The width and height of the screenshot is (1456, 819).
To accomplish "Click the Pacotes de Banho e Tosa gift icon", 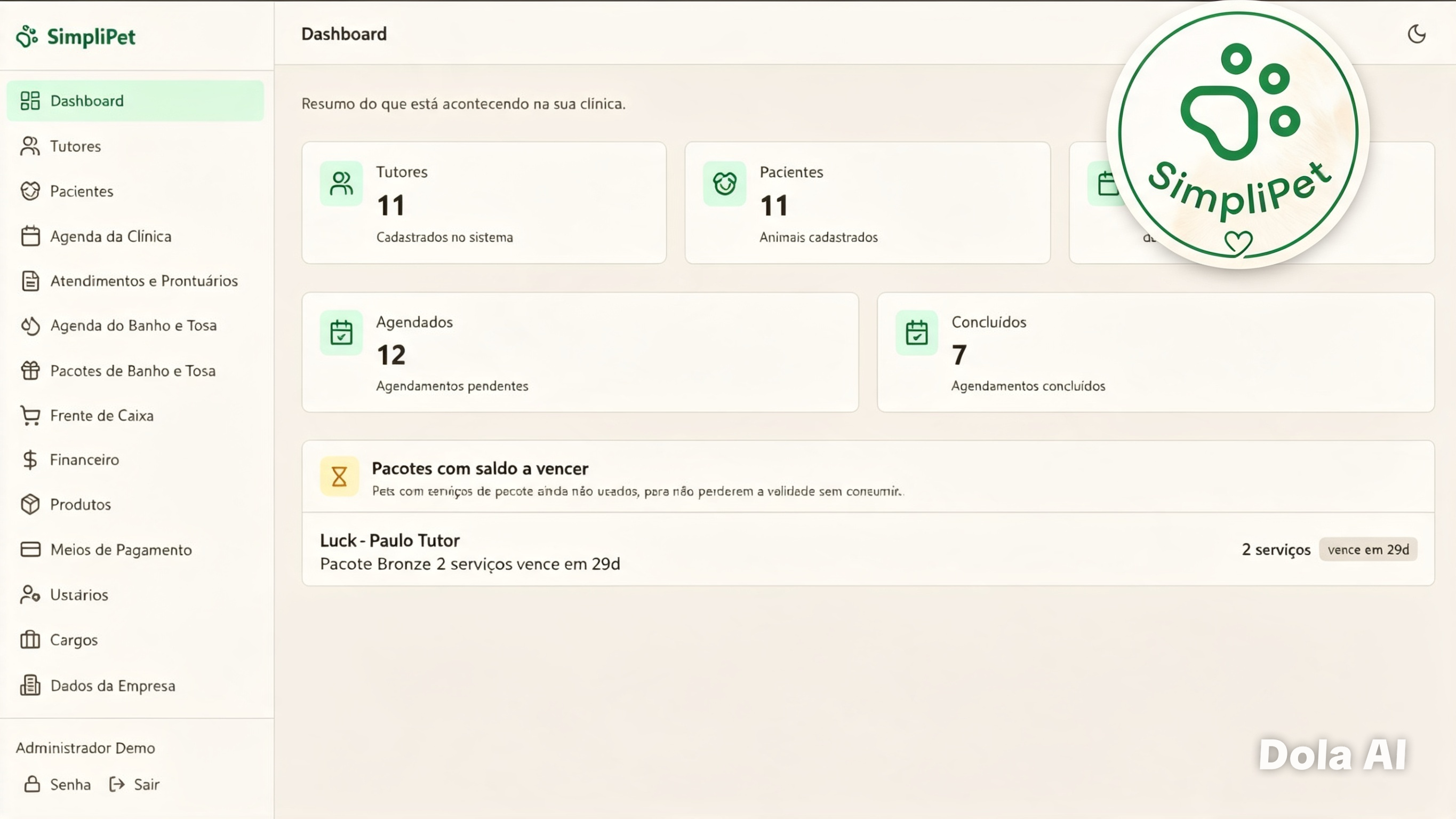I will [x=30, y=370].
